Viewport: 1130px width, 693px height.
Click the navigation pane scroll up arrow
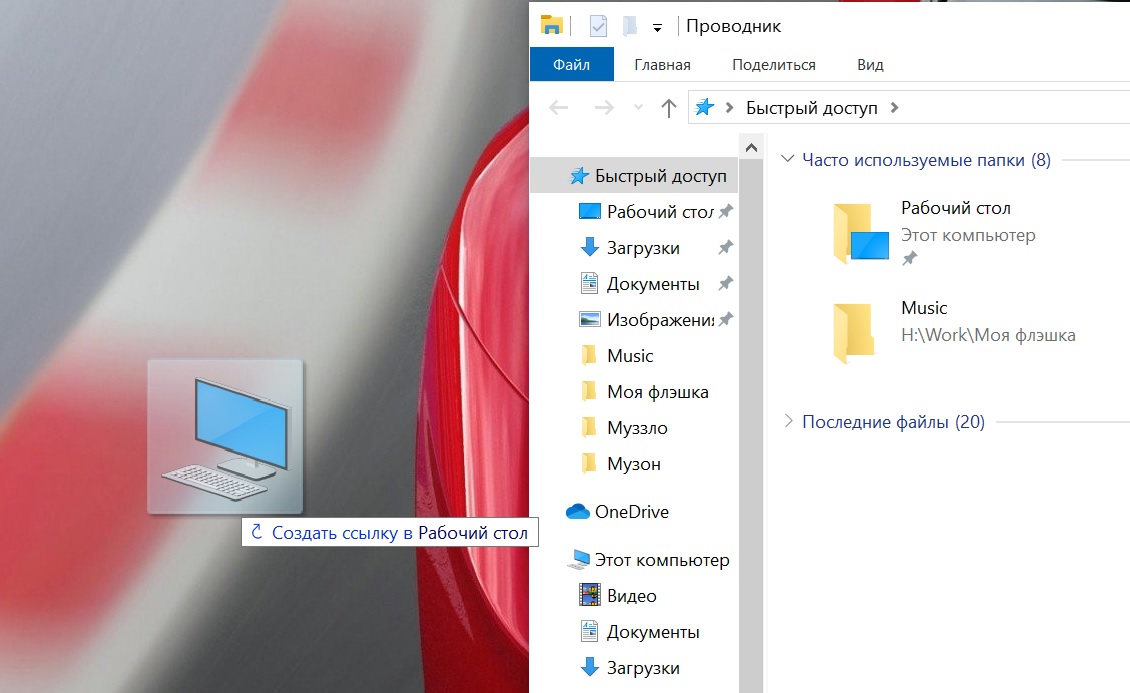click(x=751, y=148)
